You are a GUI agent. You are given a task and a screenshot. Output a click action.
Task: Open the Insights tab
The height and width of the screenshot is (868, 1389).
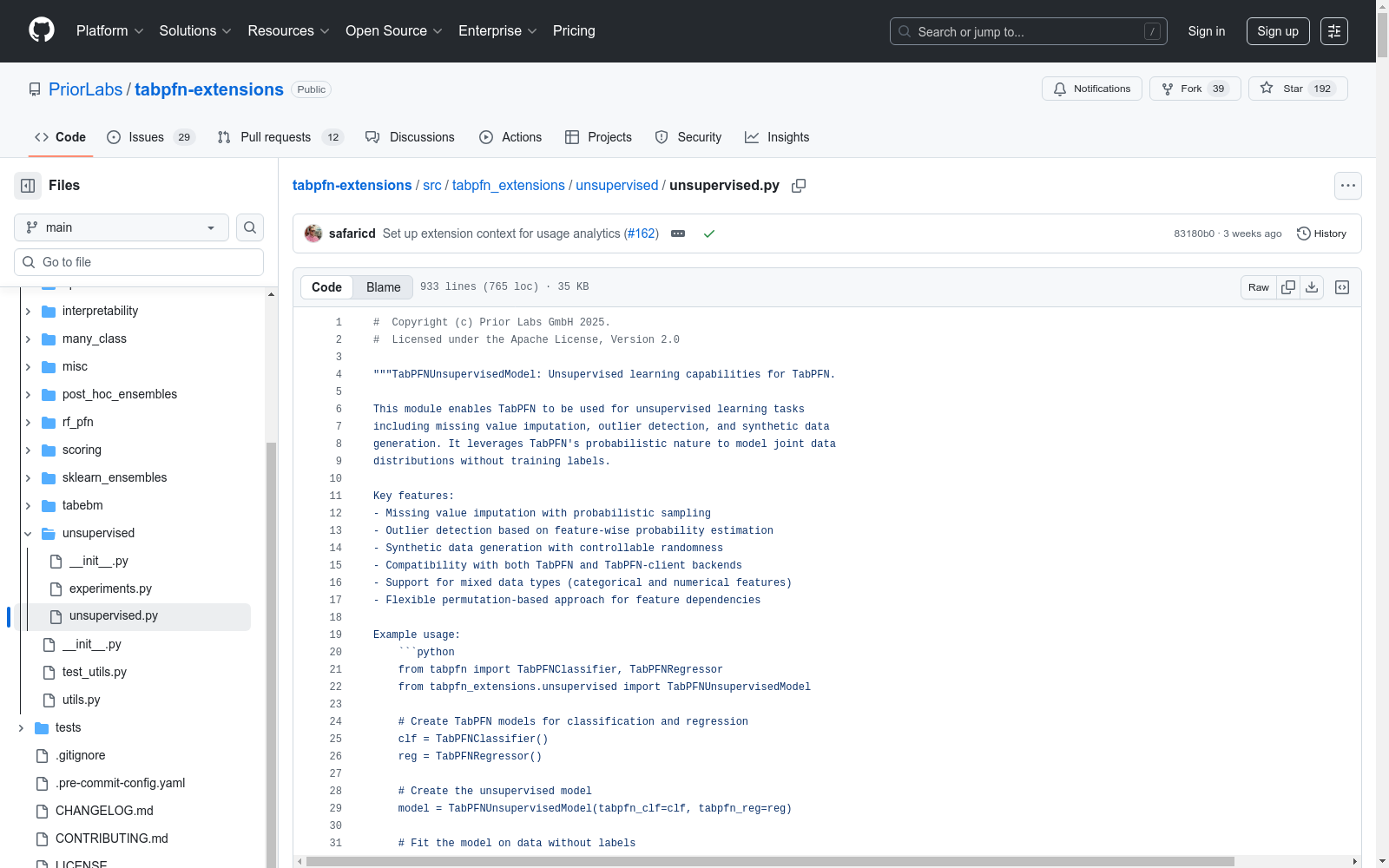pos(777,137)
